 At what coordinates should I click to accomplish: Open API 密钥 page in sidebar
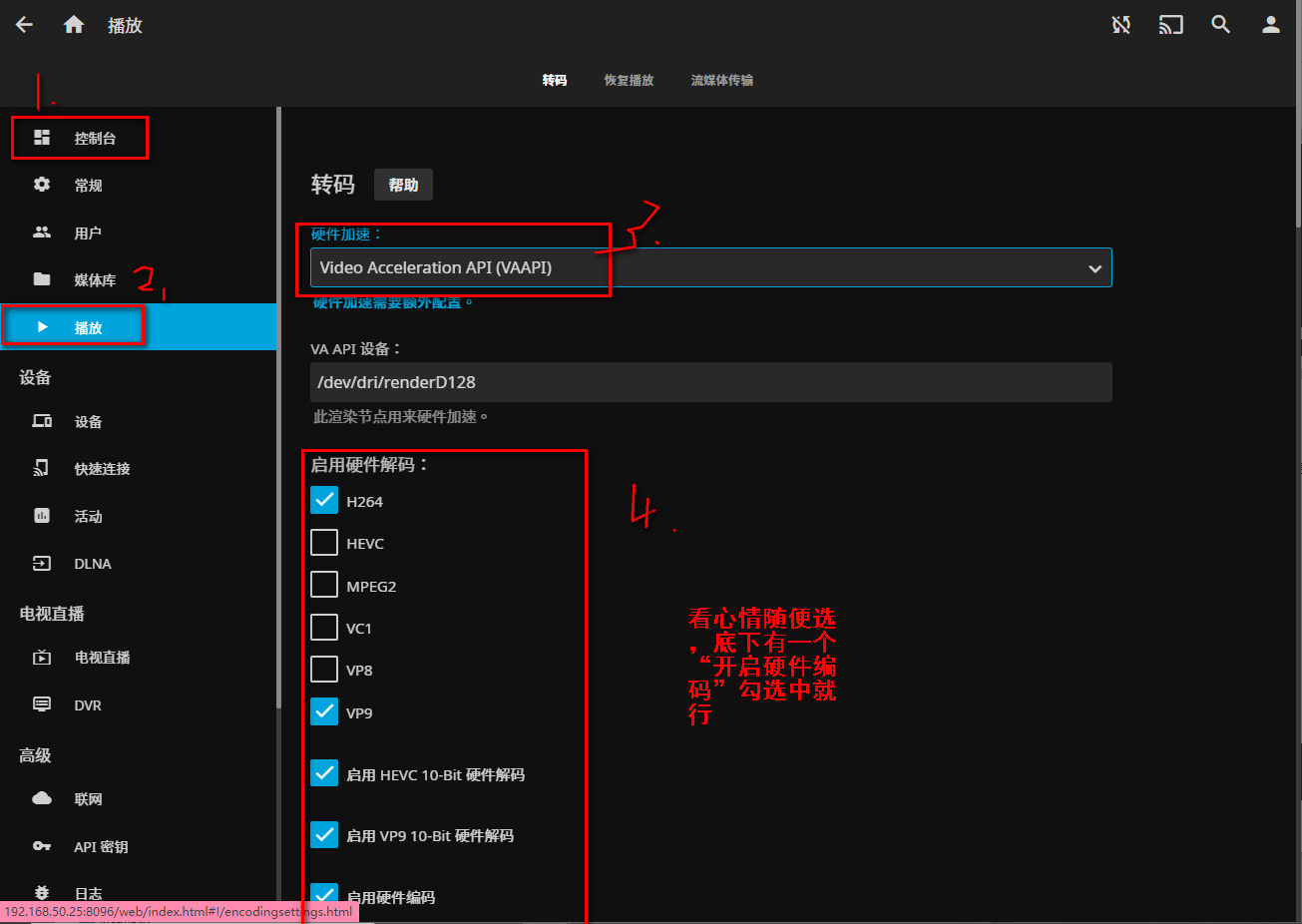pyautogui.click(x=138, y=846)
